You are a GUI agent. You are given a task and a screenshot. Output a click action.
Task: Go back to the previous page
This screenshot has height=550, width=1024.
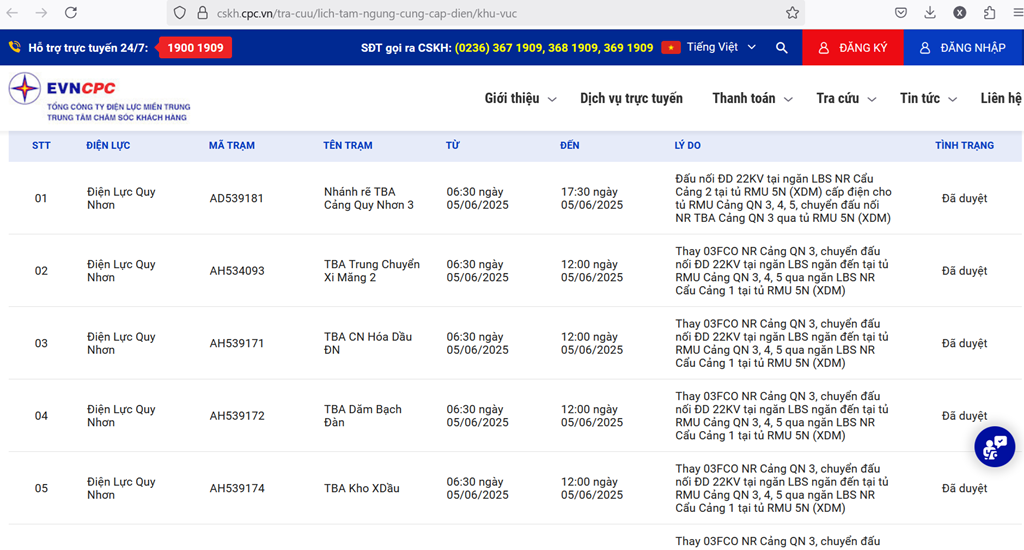click(14, 13)
